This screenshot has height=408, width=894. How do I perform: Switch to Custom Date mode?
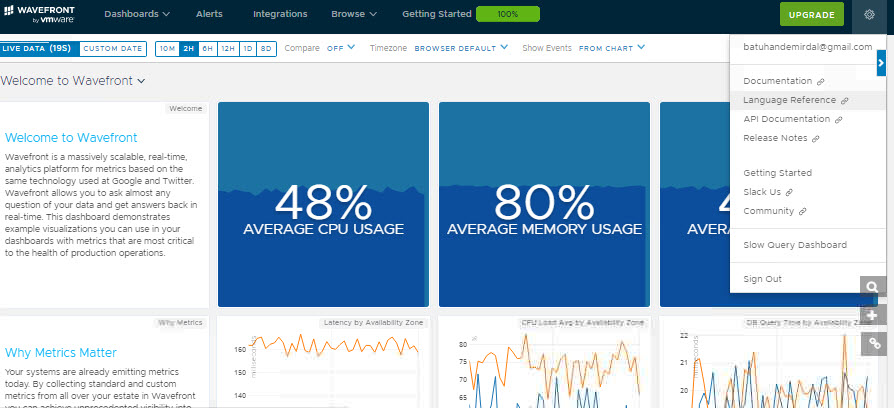[112, 48]
